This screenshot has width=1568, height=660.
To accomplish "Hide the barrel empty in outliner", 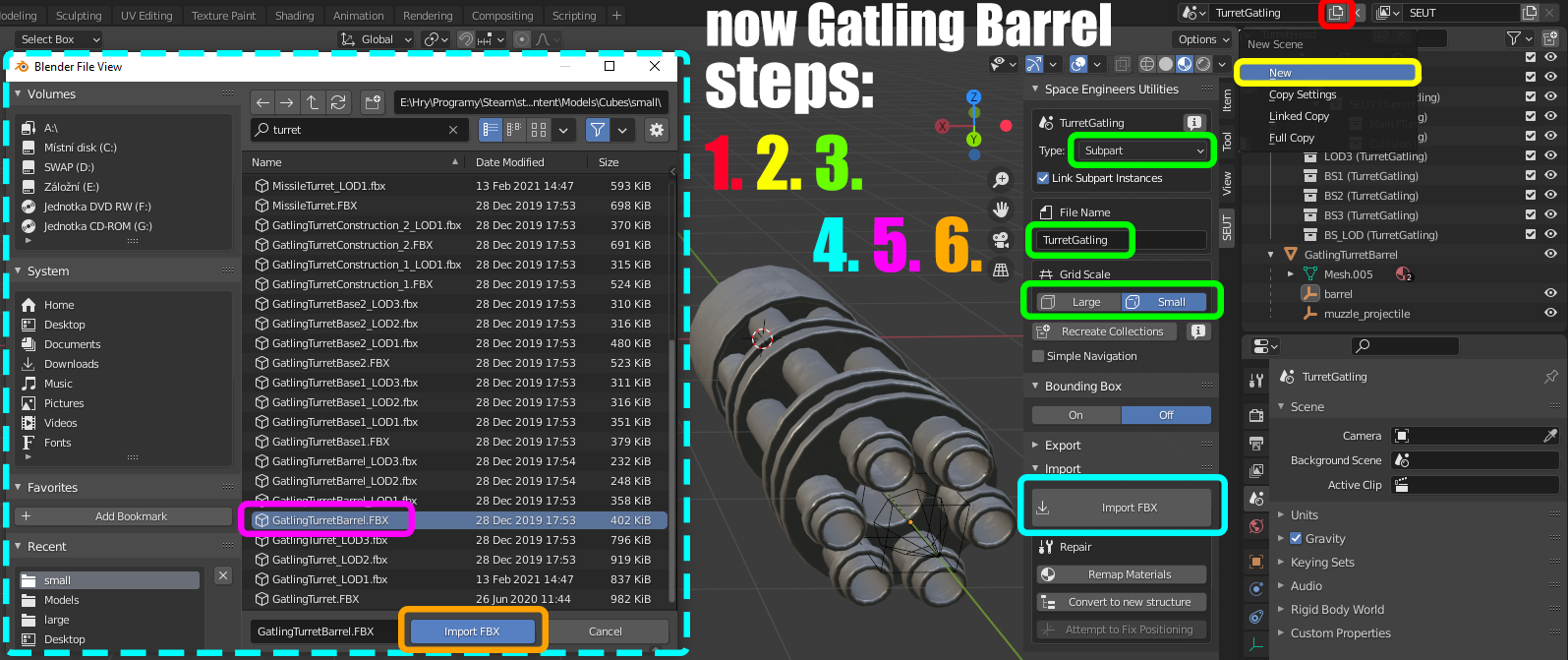I will [x=1550, y=294].
